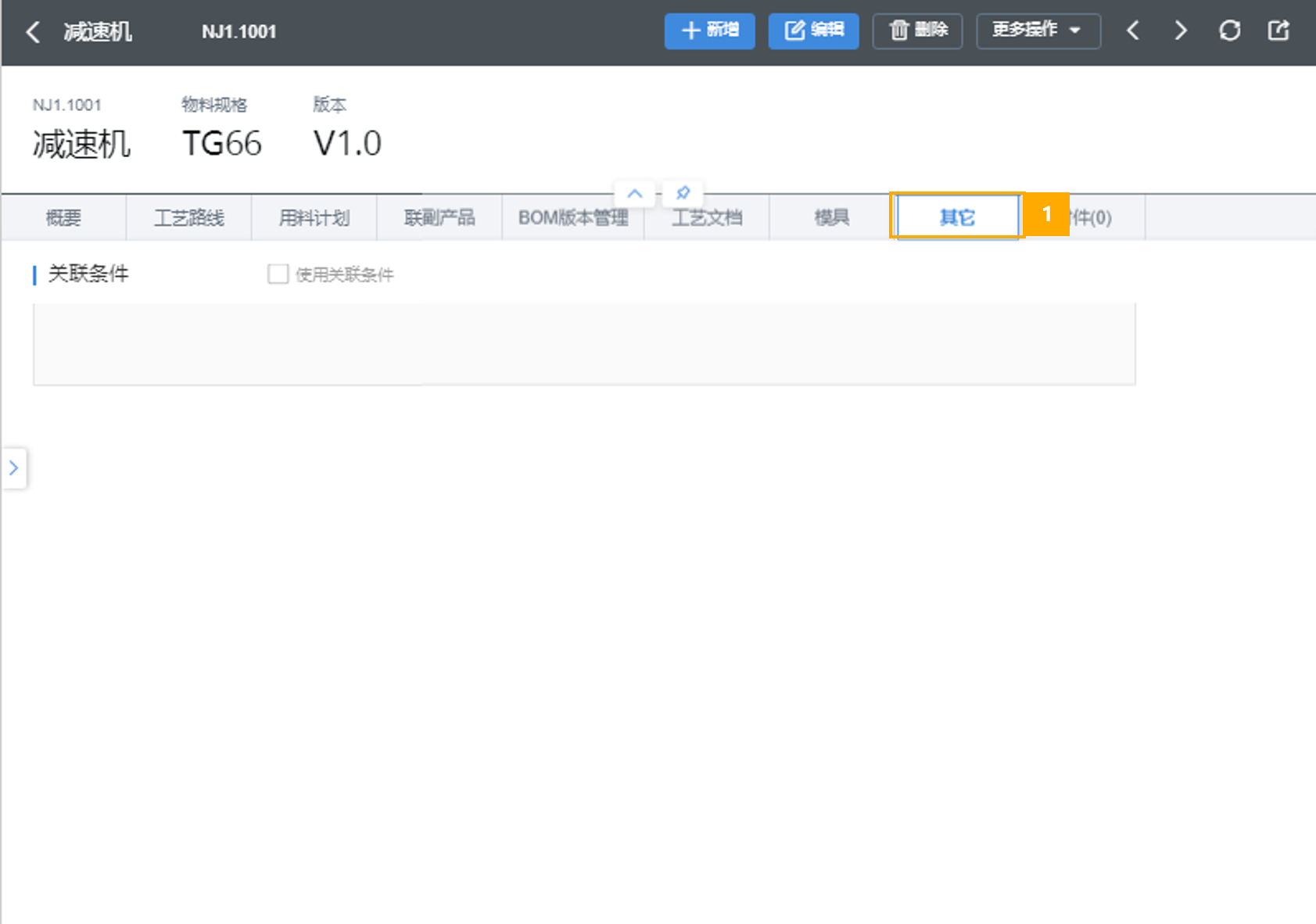Select the 用料计划 tab
The width and height of the screenshot is (1316, 924).
click(314, 217)
